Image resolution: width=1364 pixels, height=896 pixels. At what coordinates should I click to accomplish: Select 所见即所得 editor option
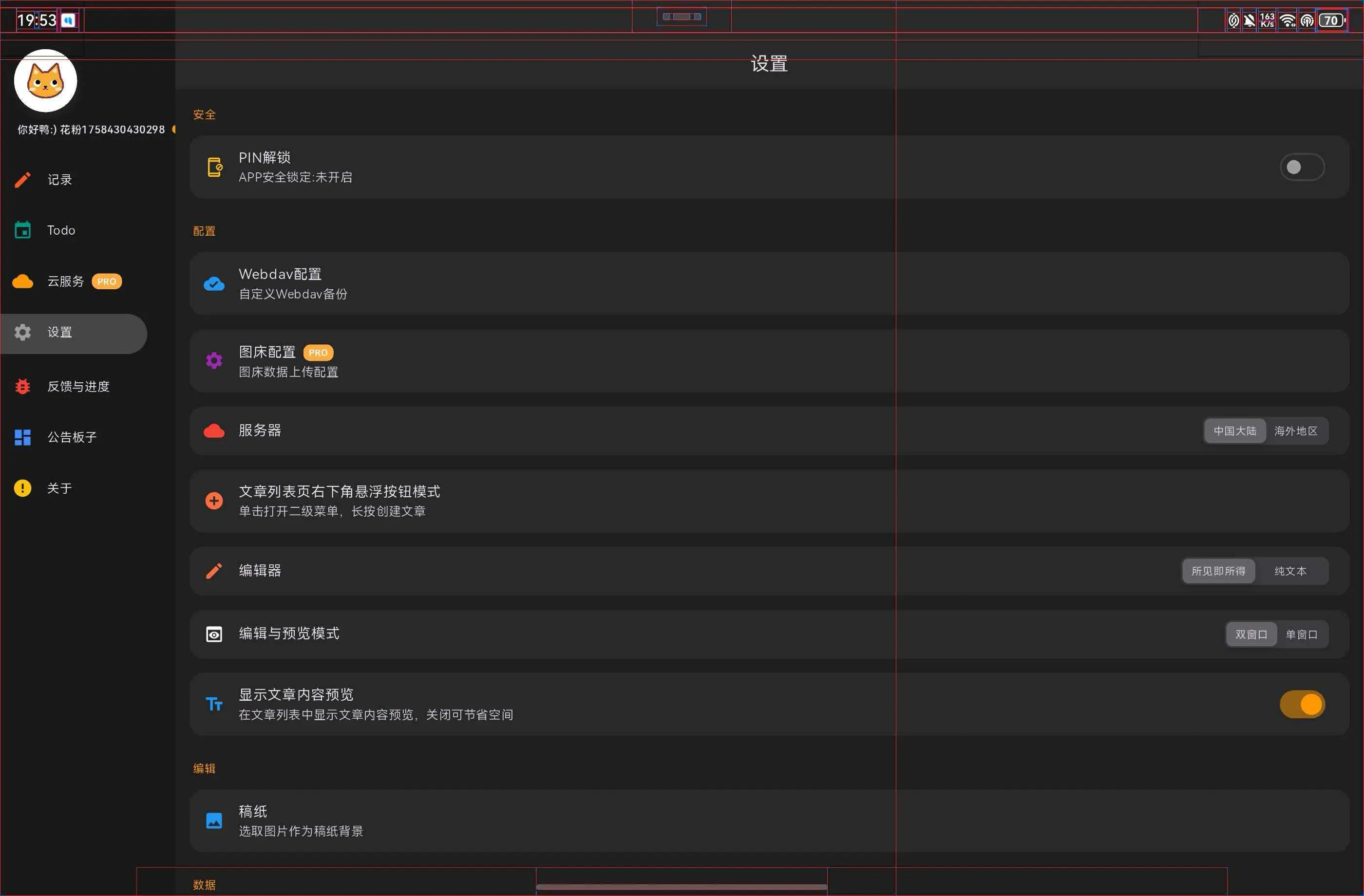tap(1218, 571)
